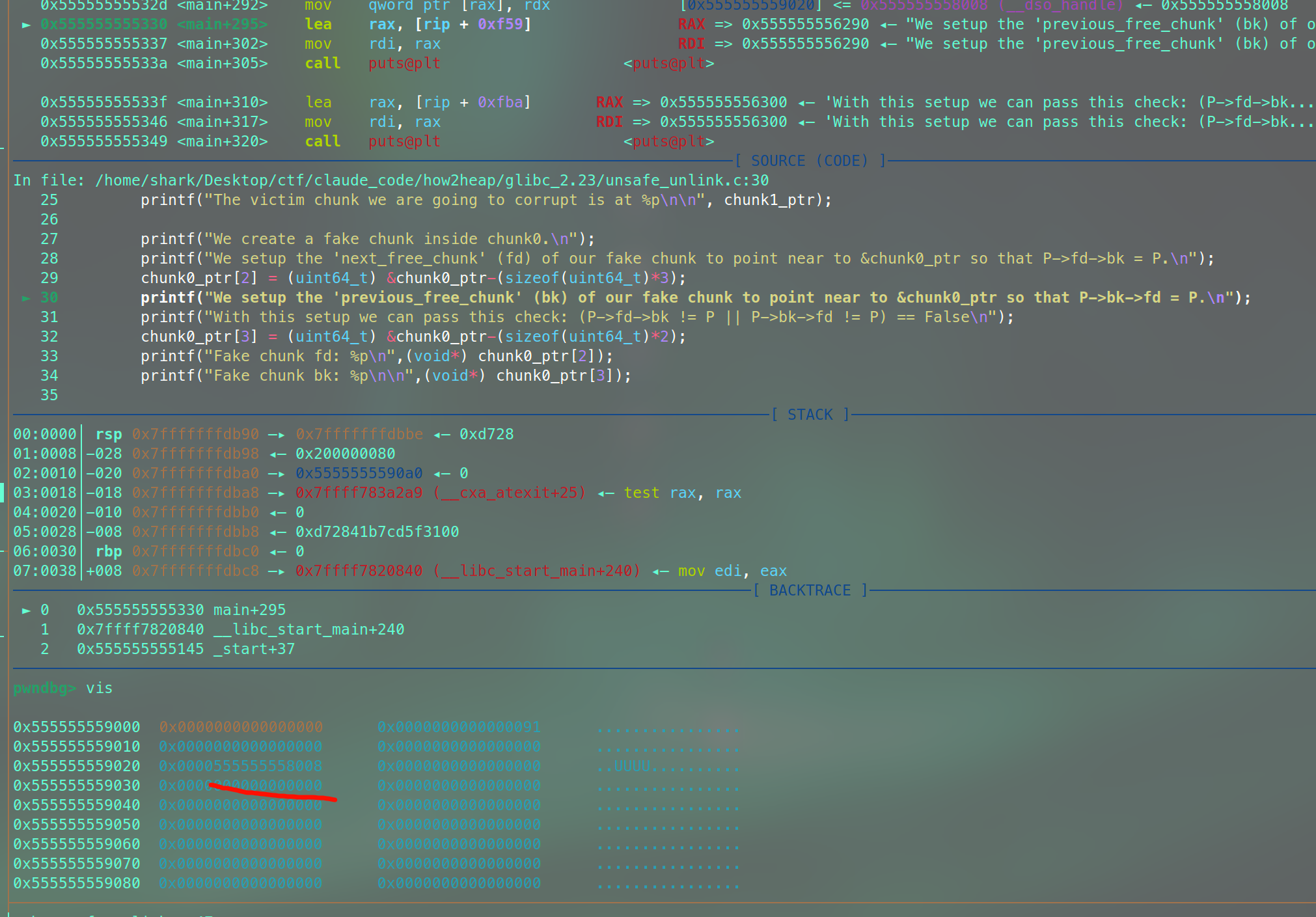
Task: Click heap address 0x555555559050
Action: point(77,825)
